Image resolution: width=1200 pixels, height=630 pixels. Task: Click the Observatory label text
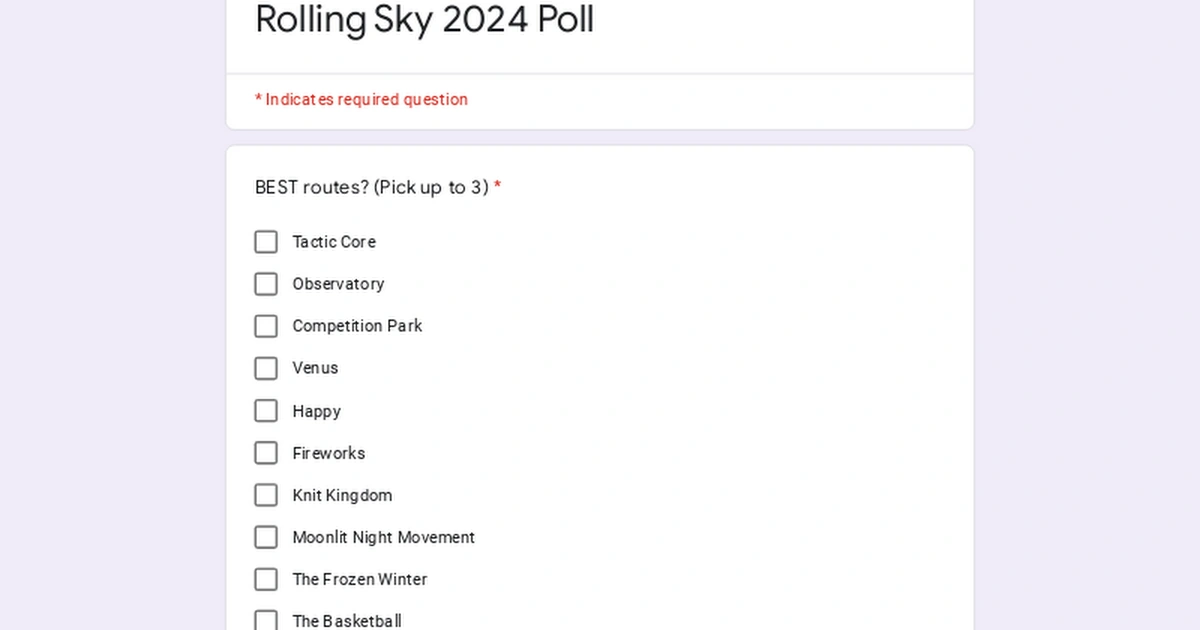[338, 284]
